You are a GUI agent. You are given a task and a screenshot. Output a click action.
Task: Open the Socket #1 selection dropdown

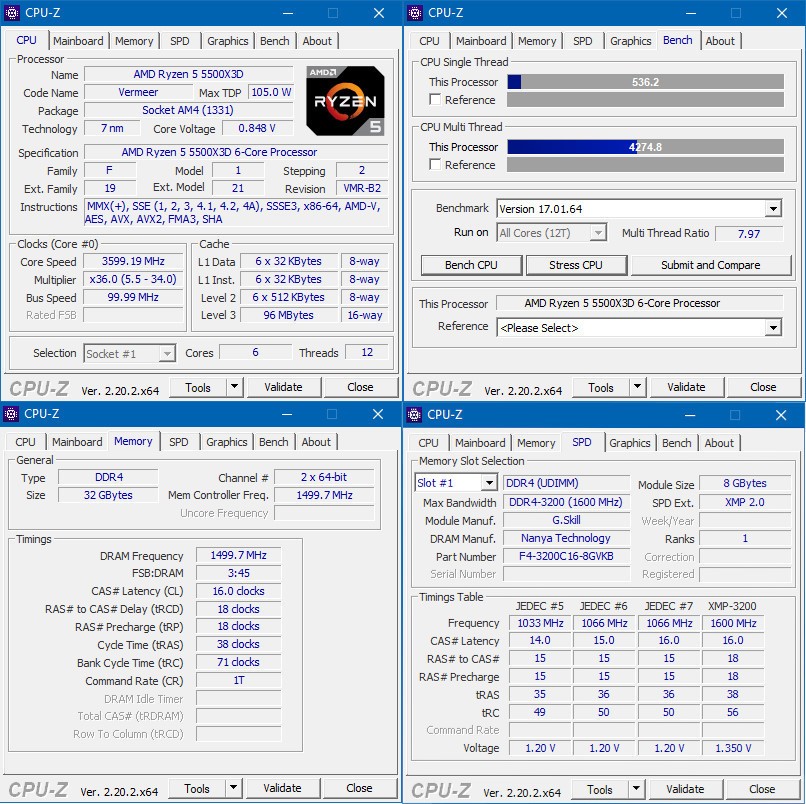(x=167, y=354)
